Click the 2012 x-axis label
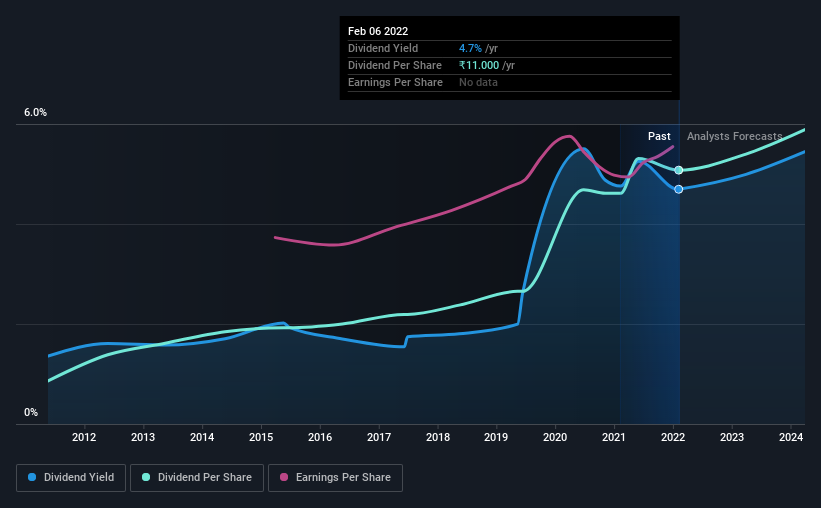821x508 pixels. pyautogui.click(x=84, y=437)
